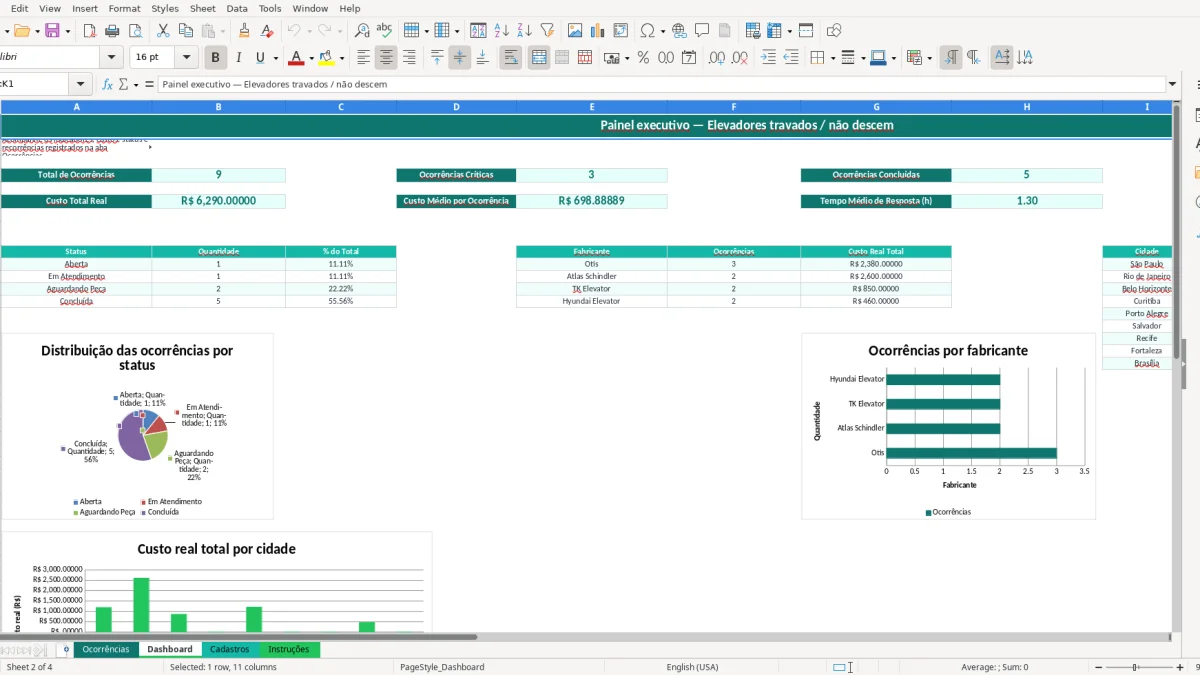The height and width of the screenshot is (675, 1200).
Task: Toggle Align Right
Action: 409,58
